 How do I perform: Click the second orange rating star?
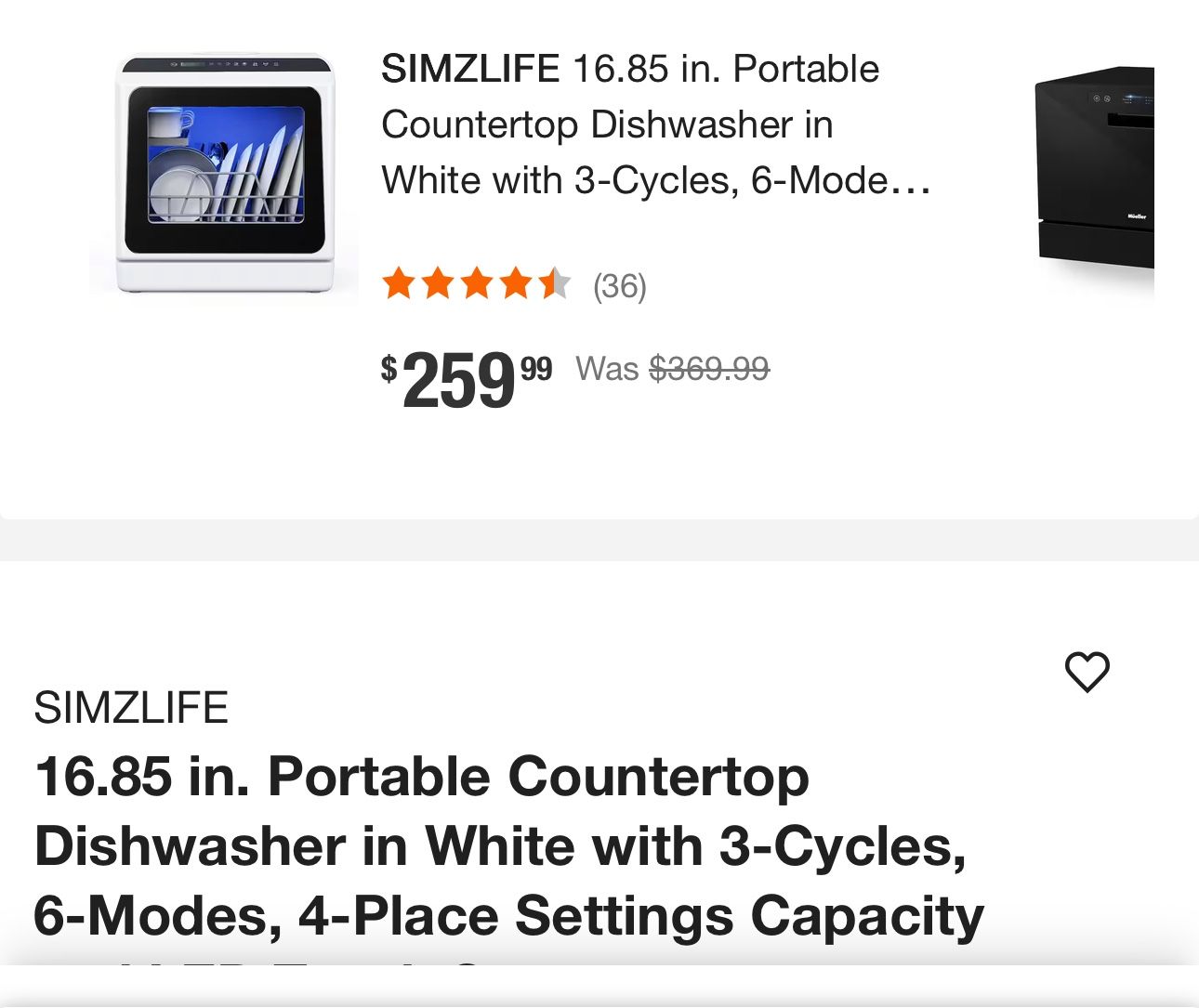click(x=438, y=283)
